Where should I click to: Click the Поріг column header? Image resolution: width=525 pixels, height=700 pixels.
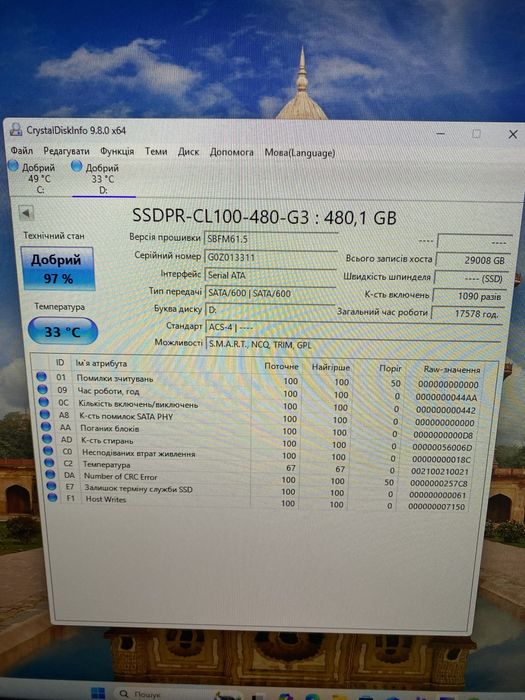click(391, 368)
